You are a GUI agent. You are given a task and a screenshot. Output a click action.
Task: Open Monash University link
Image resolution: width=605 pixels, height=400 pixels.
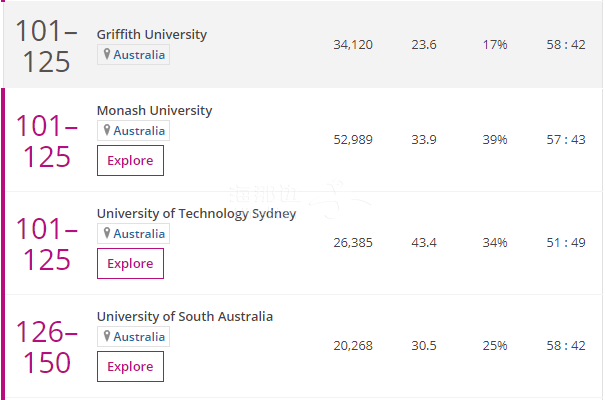coord(154,110)
